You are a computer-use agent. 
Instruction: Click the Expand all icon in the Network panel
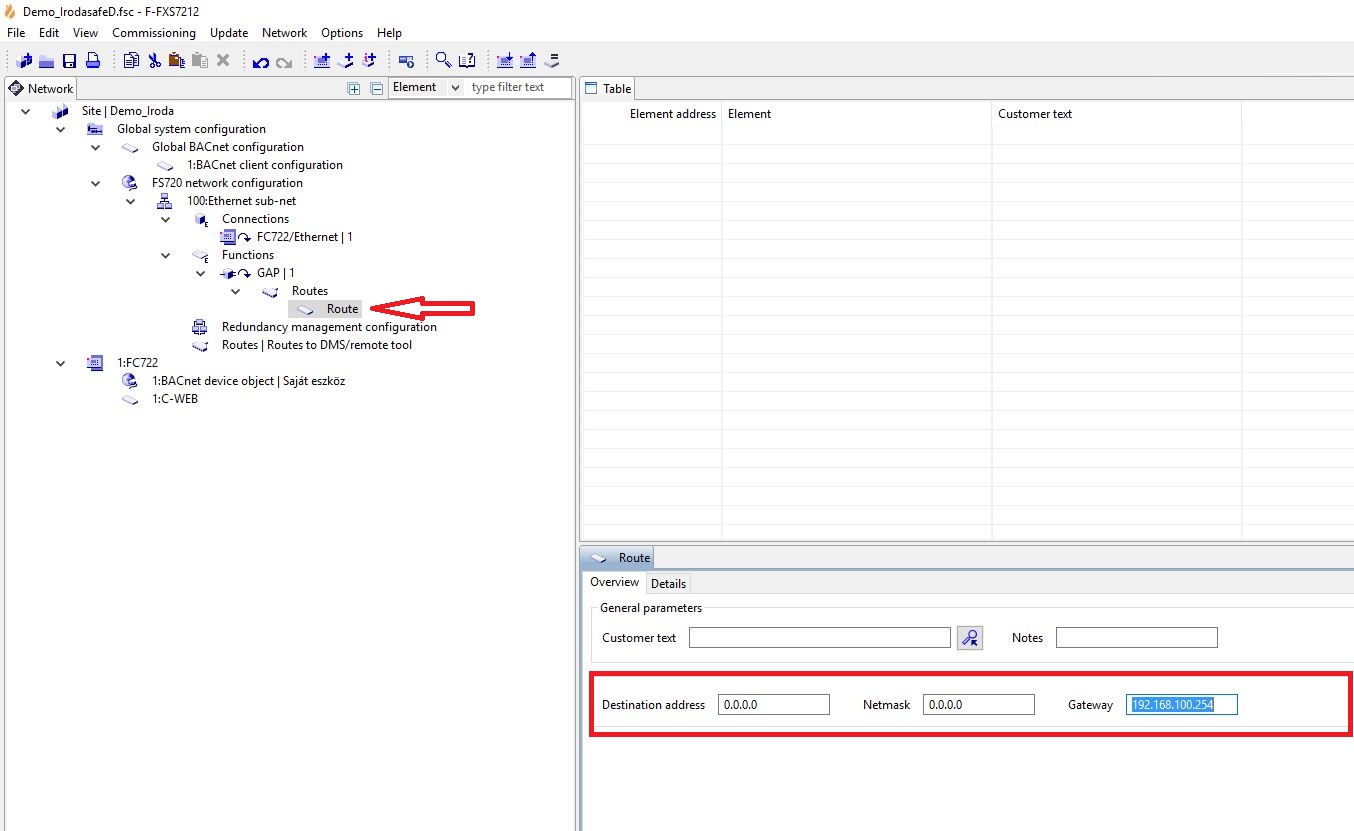point(353,88)
